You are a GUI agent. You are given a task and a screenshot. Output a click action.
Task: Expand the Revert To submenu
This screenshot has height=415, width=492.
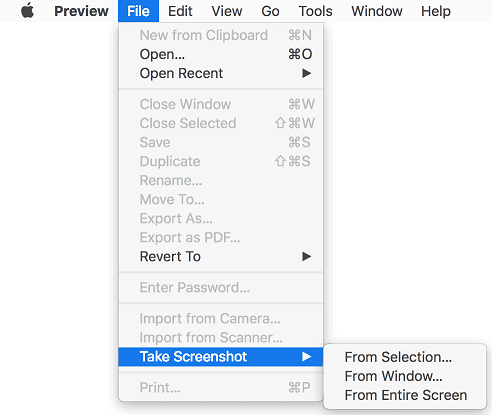tap(221, 256)
